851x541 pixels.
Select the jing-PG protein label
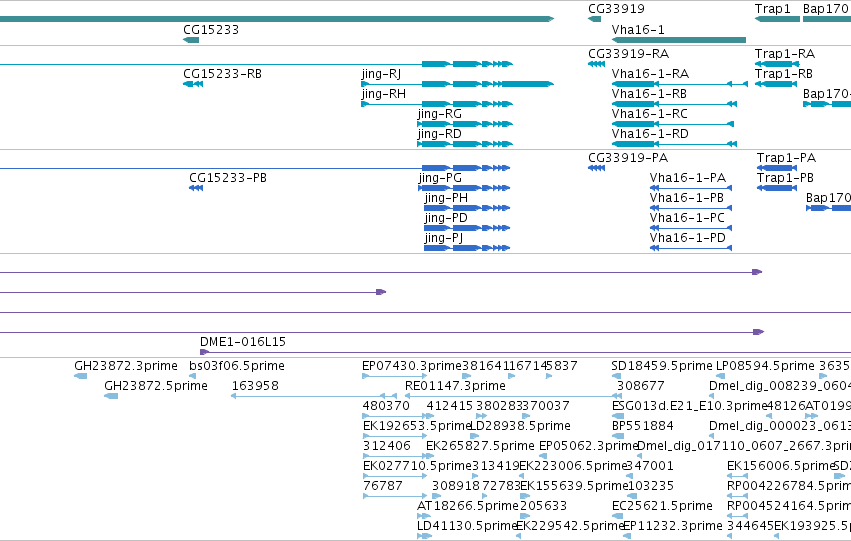tap(440, 177)
